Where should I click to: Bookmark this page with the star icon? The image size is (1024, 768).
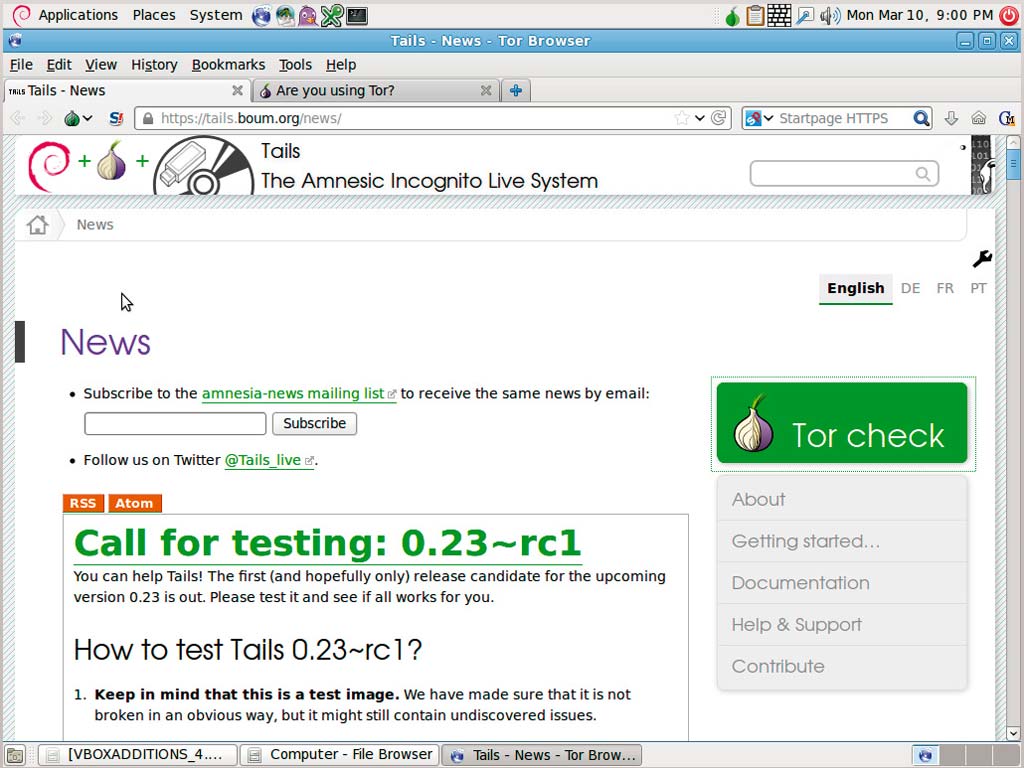(x=682, y=118)
